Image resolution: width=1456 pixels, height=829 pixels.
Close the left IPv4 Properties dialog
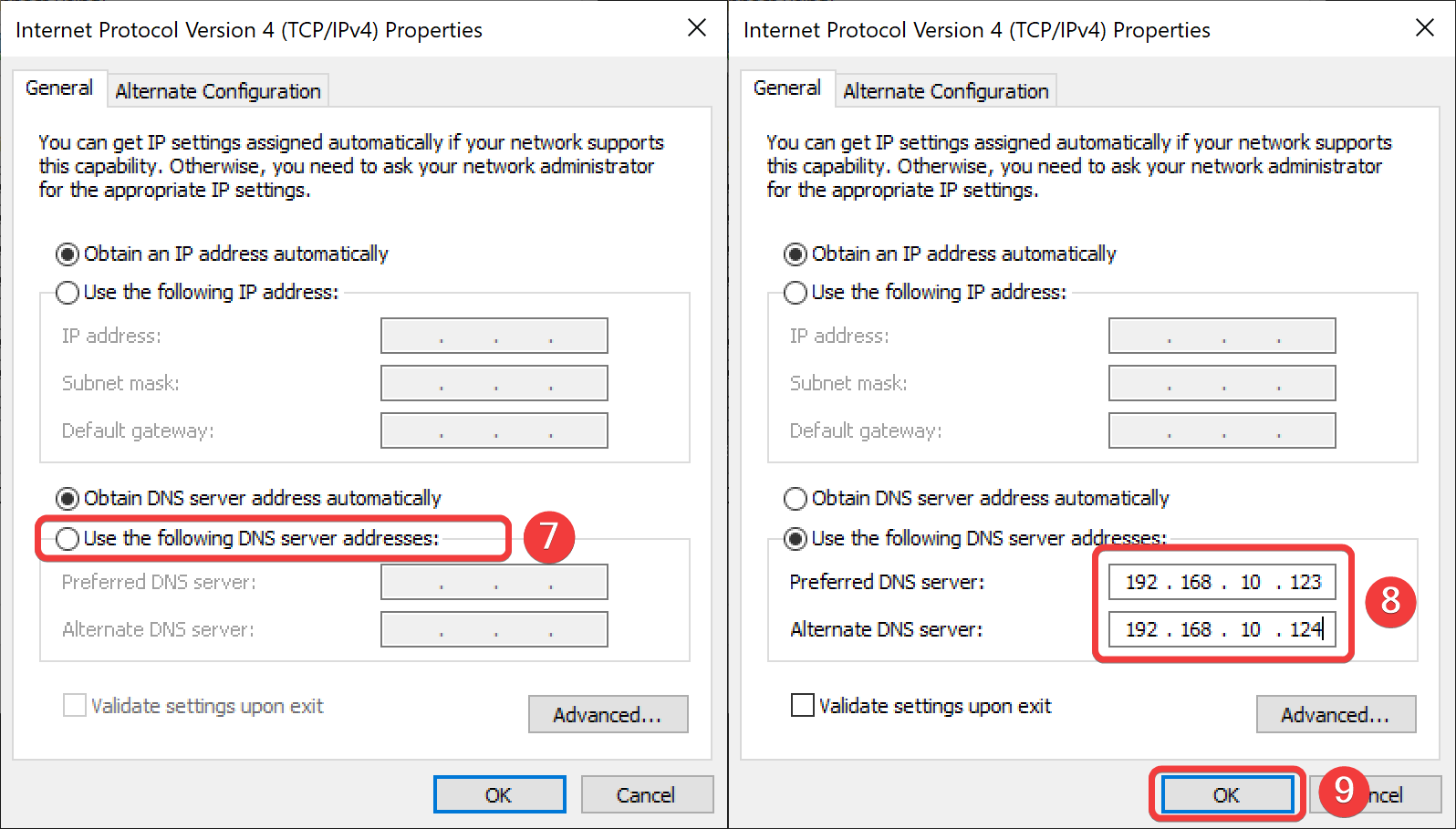[697, 28]
